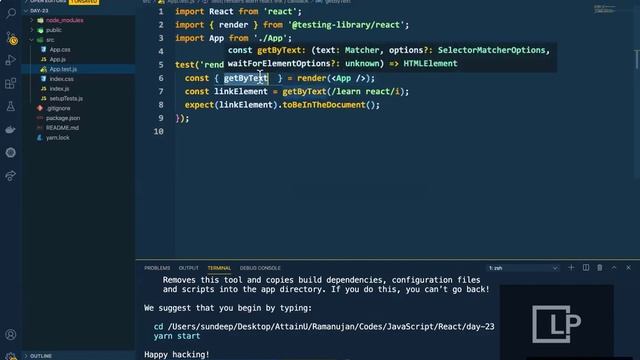Screen dimensions: 640x360
Task: Open the Search view in activity bar
Action: click(11, 13)
